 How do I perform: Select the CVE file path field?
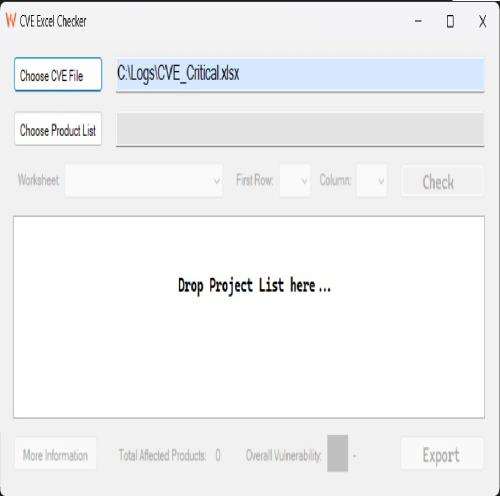(300, 74)
